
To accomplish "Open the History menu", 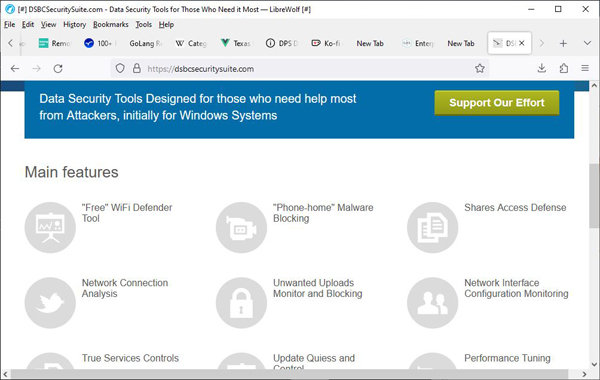I will 75,24.
